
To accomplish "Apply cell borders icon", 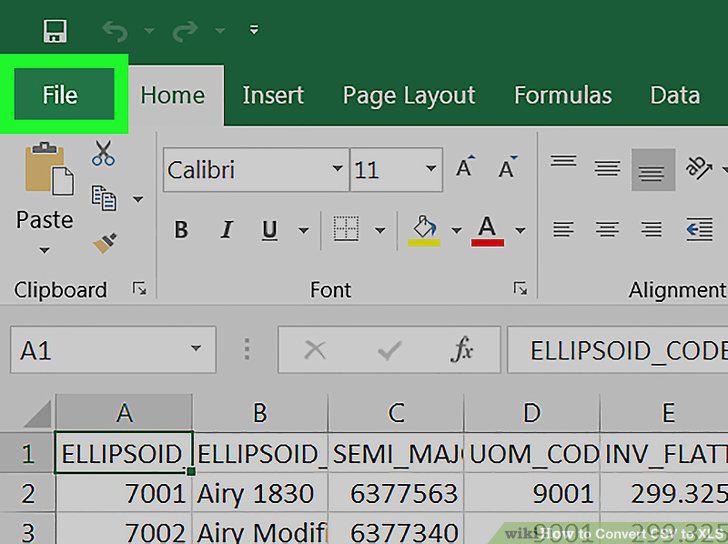I will tap(346, 229).
